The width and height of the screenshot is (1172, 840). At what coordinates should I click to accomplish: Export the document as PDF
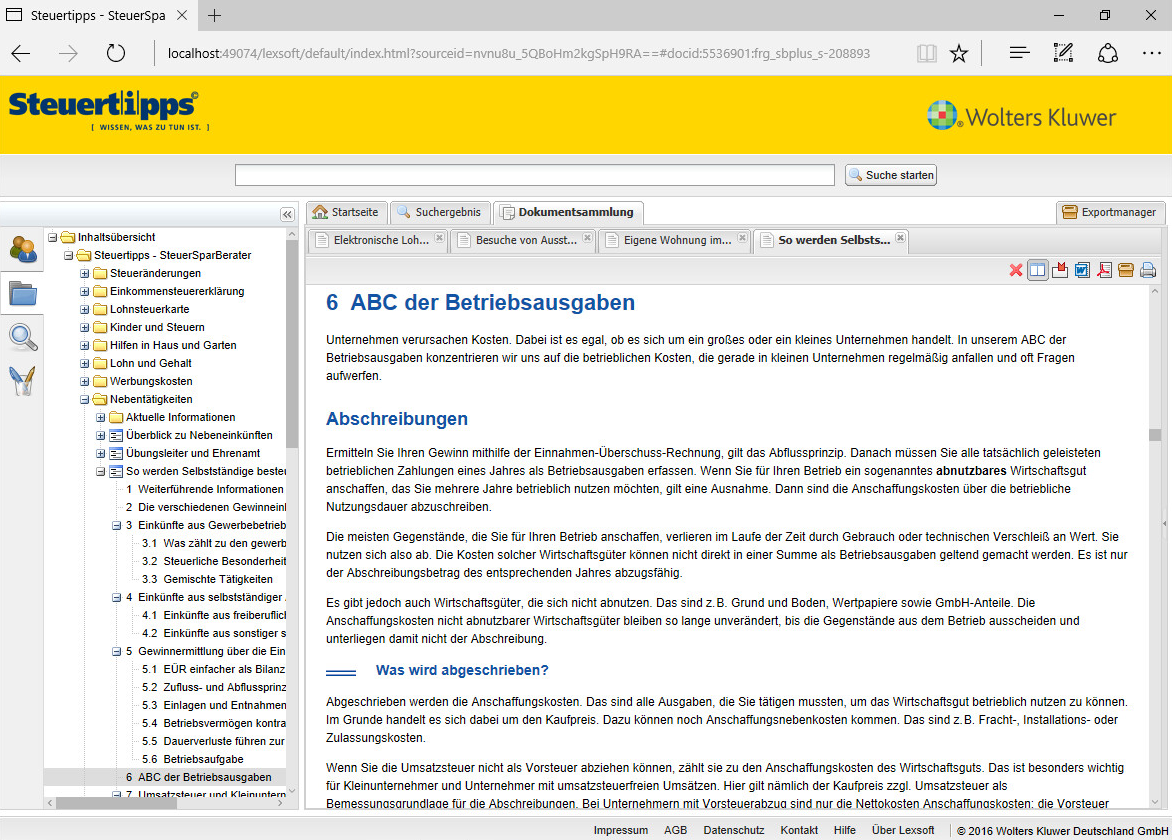coord(1104,270)
